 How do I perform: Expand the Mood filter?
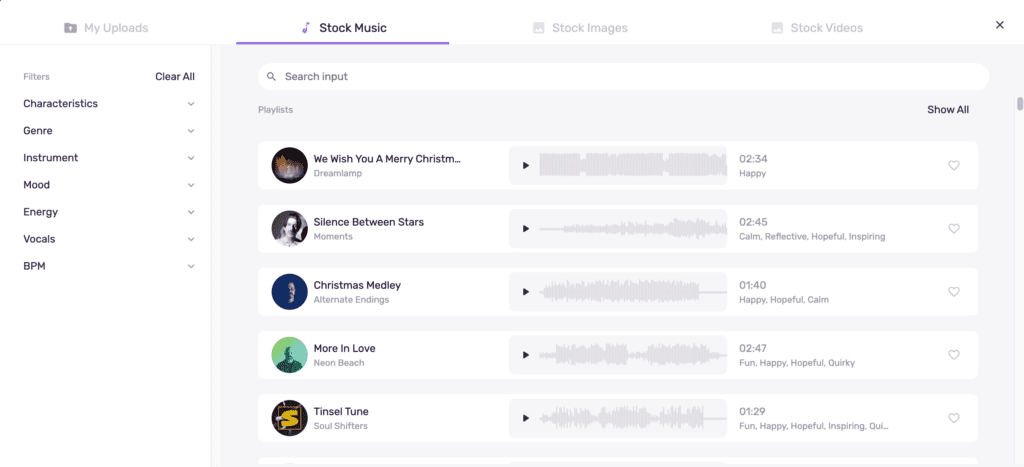(108, 185)
